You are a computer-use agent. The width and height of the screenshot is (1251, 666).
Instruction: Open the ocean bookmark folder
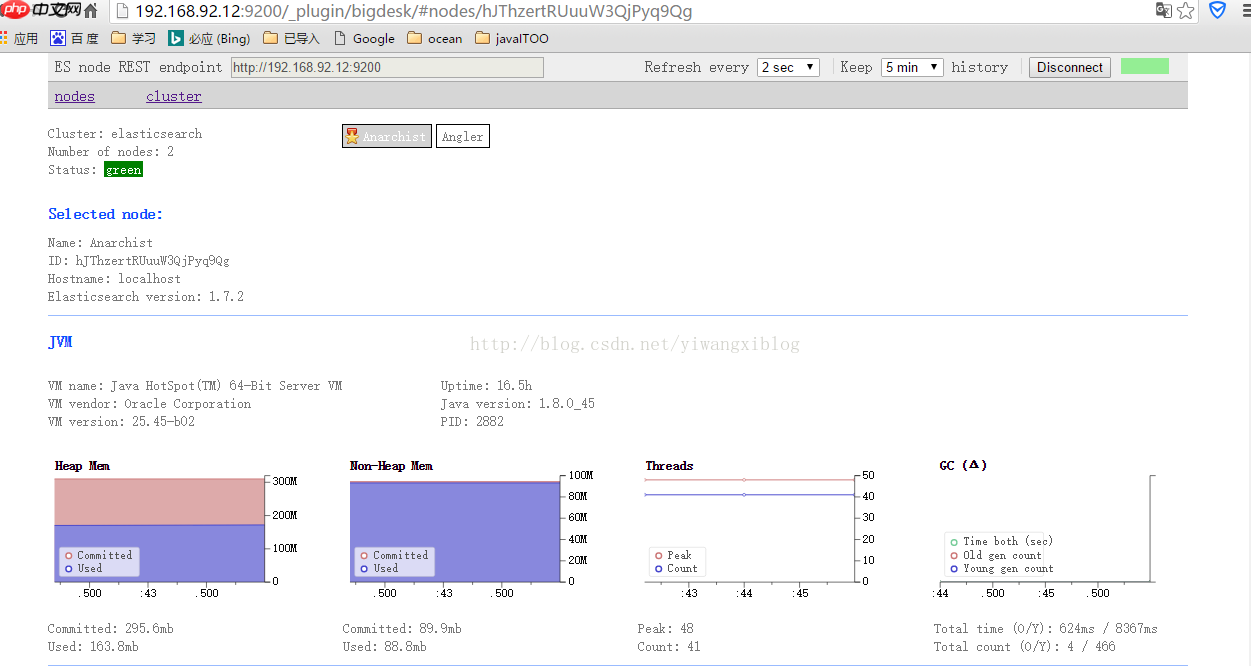(435, 38)
